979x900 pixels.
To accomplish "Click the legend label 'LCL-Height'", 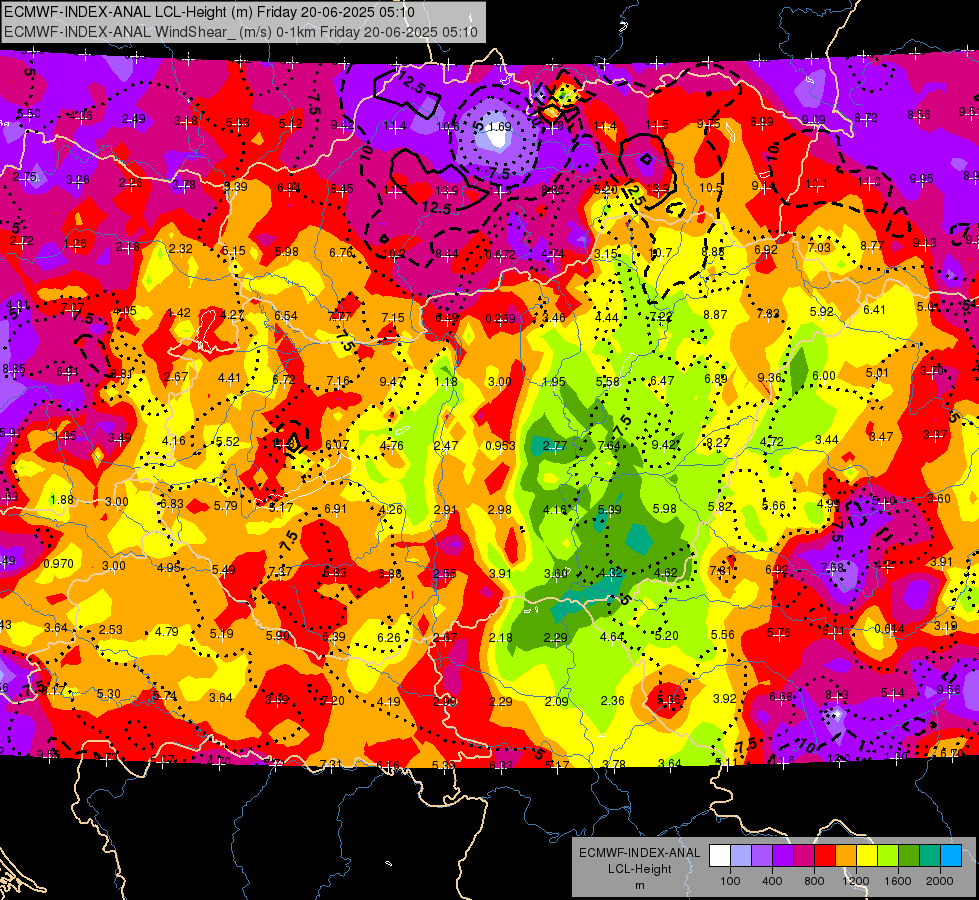I will [x=639, y=869].
